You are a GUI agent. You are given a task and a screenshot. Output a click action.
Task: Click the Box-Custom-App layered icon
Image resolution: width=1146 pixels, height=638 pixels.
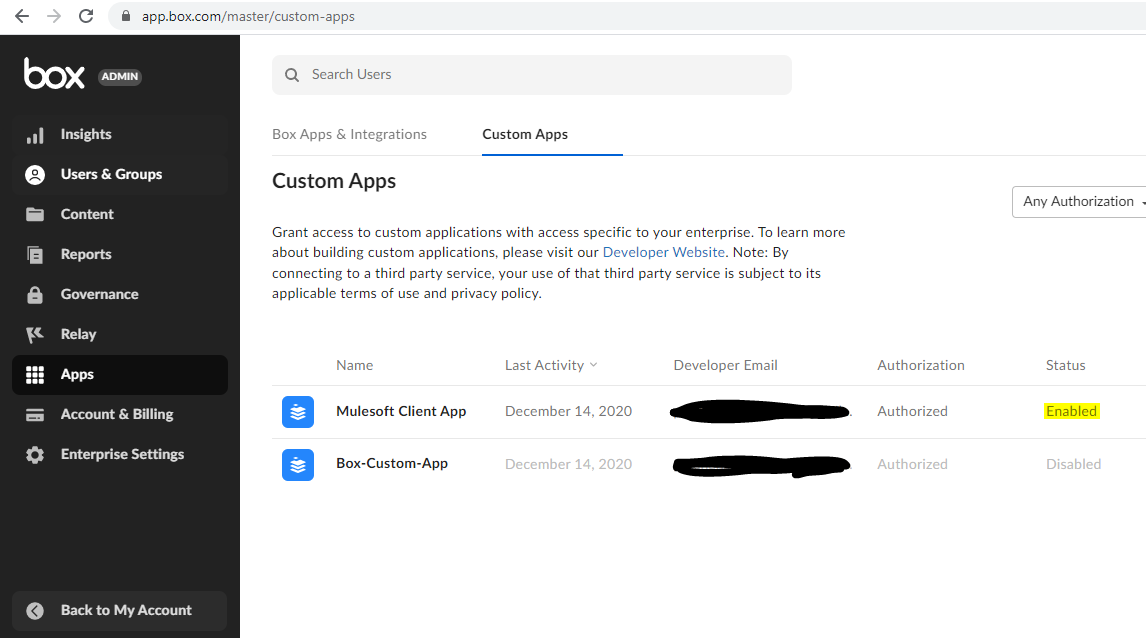point(297,464)
